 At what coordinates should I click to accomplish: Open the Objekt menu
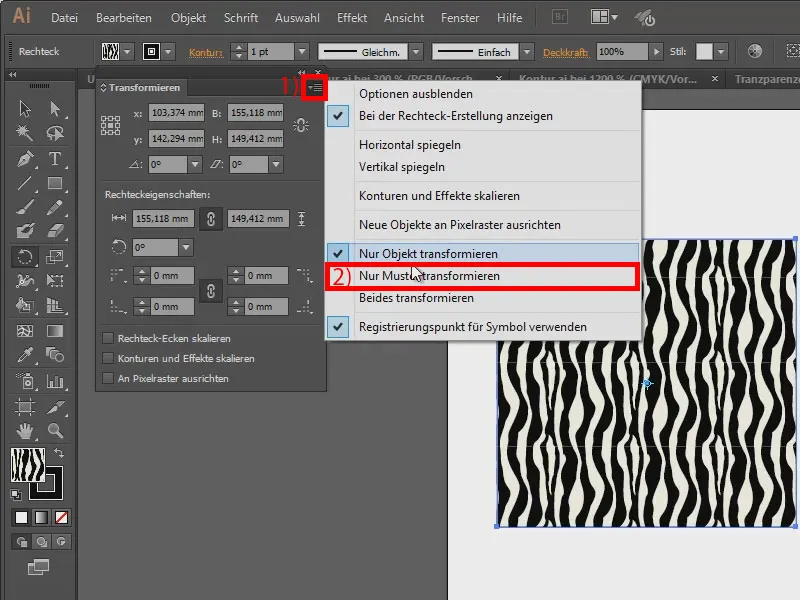click(188, 18)
